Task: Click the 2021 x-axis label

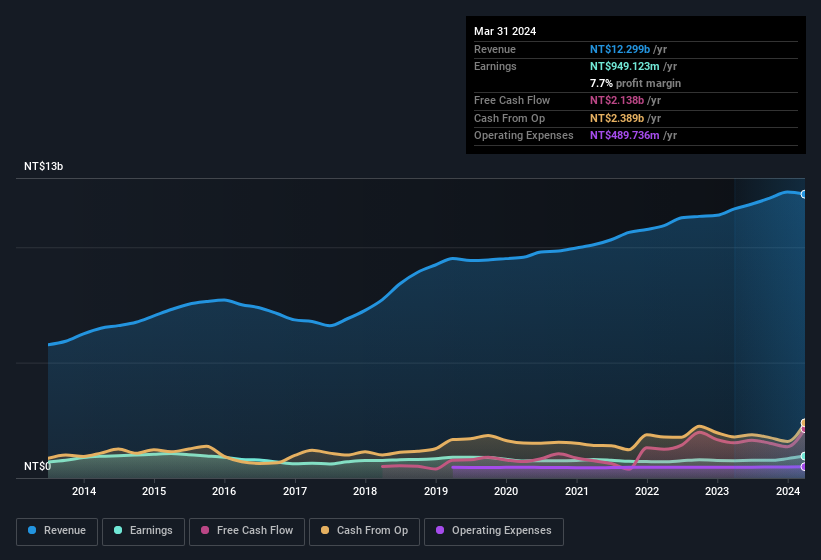Action: click(576, 491)
